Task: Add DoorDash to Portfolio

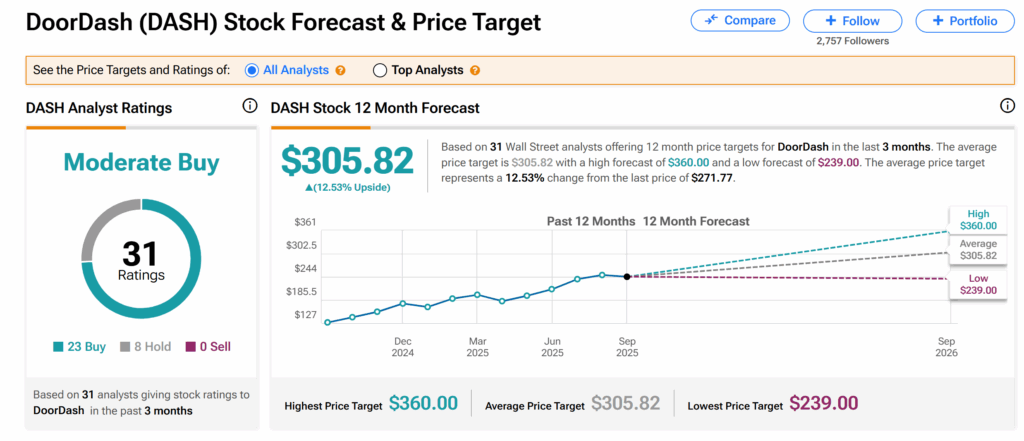Action: pyautogui.click(x=964, y=20)
